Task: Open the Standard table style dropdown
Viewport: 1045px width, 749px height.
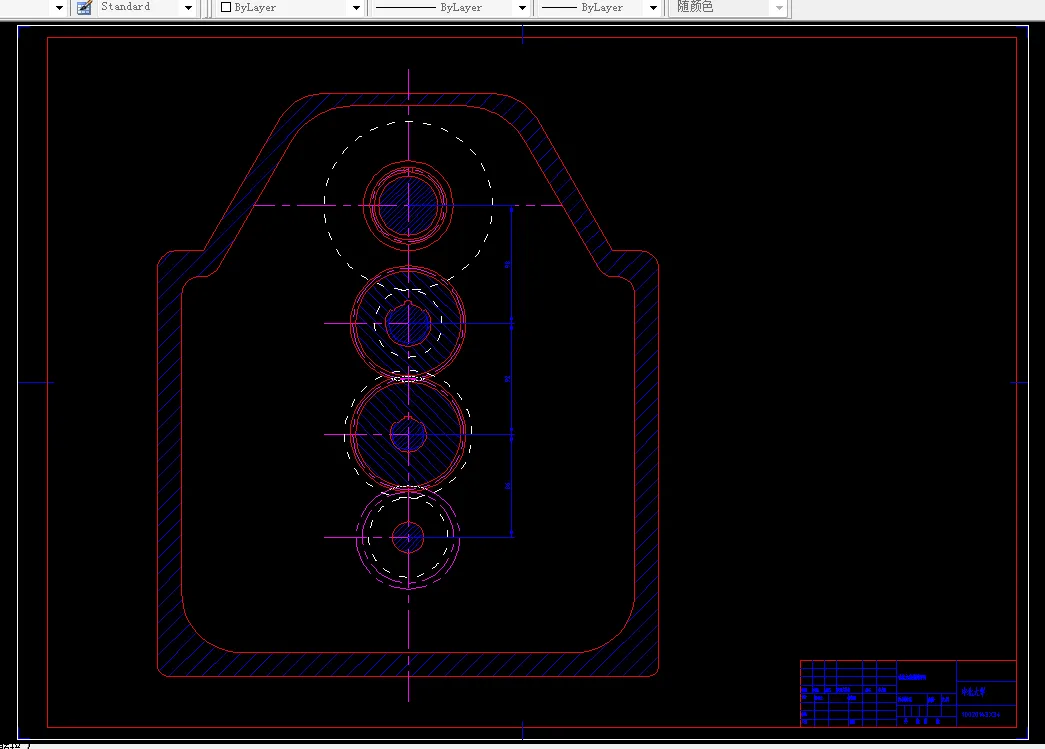Action: [x=188, y=8]
